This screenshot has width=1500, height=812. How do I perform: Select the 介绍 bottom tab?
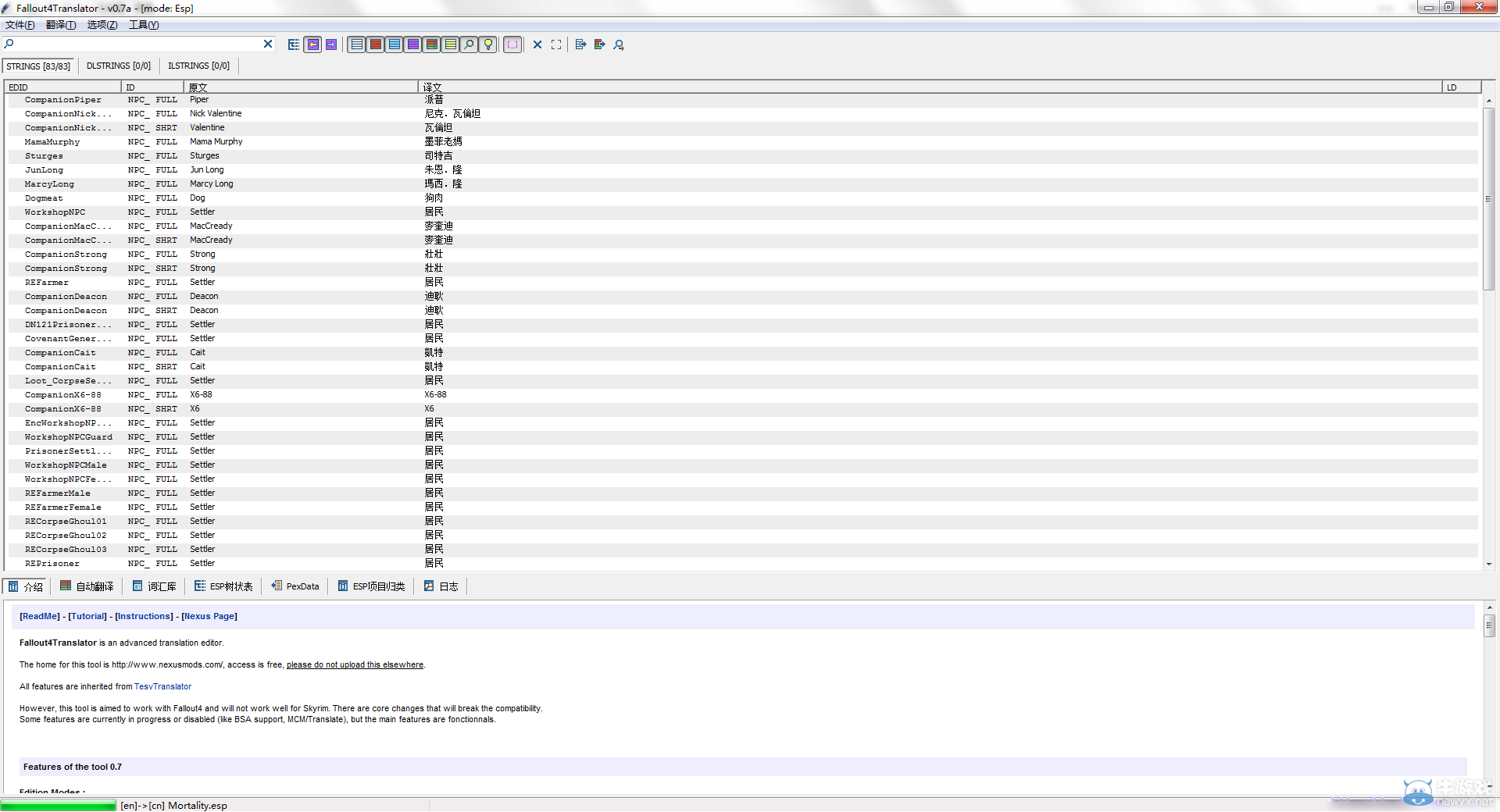(x=26, y=586)
